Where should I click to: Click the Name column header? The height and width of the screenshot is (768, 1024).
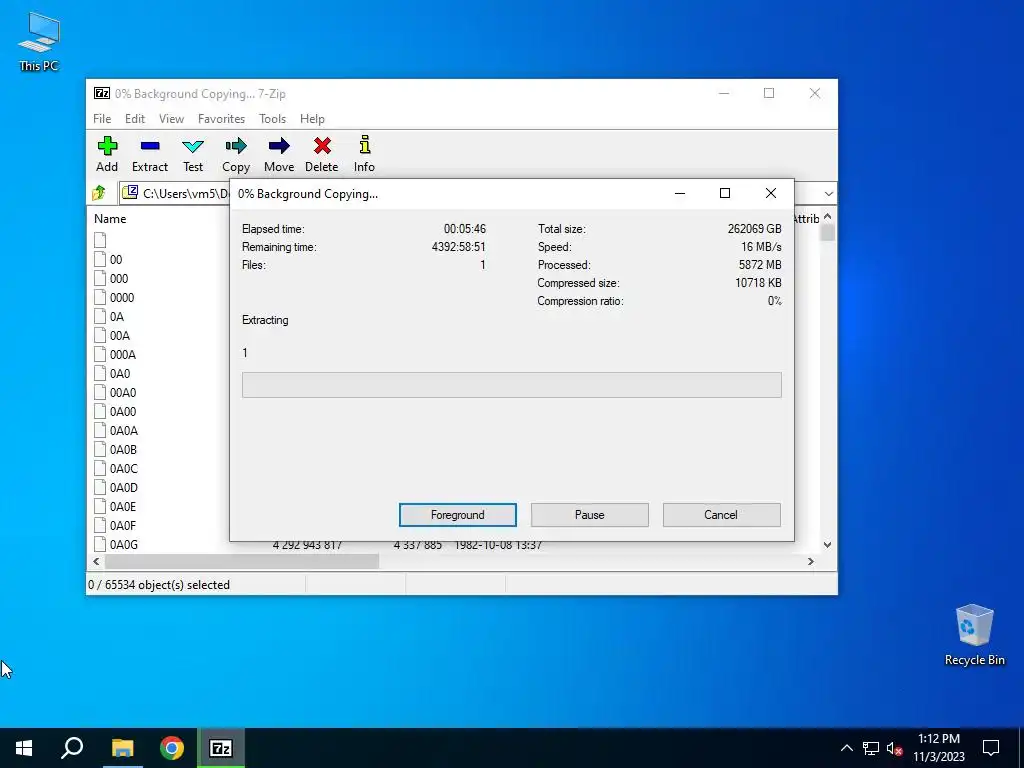coord(110,219)
